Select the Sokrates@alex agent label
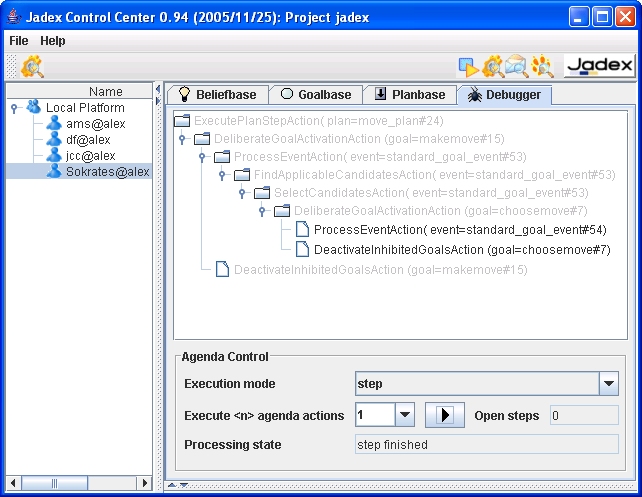Image resolution: width=642 pixels, height=497 pixels. 108,171
